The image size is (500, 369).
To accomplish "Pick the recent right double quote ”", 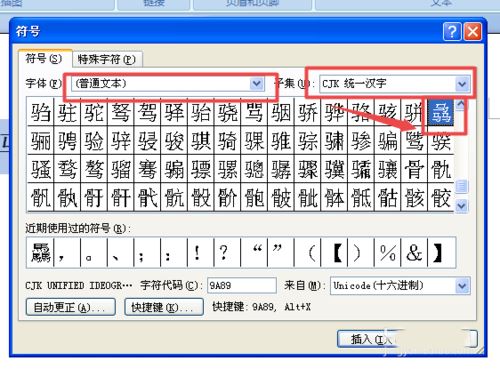I will point(281,253).
